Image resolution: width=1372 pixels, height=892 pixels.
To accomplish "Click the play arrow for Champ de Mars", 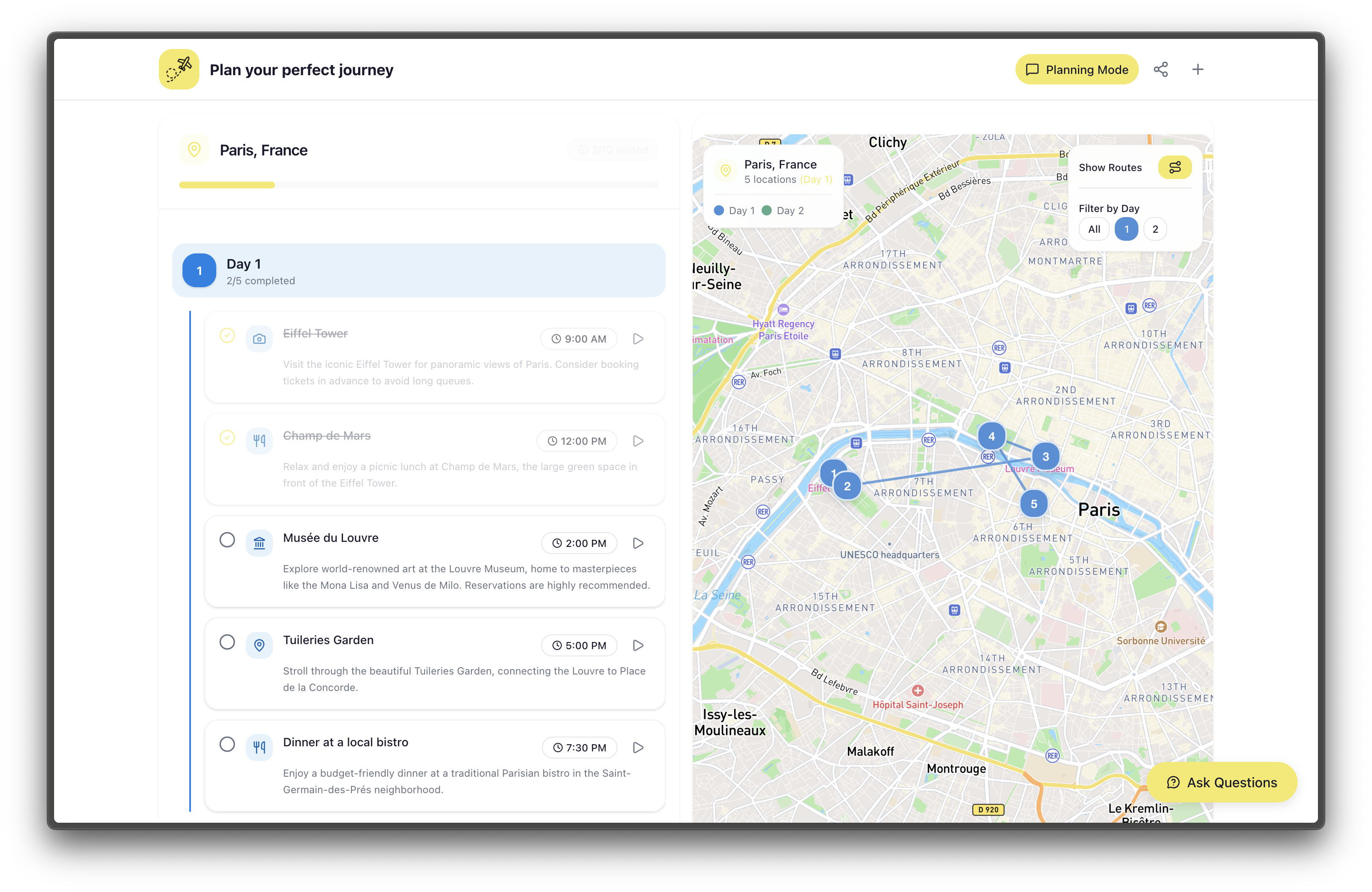I will 637,441.
